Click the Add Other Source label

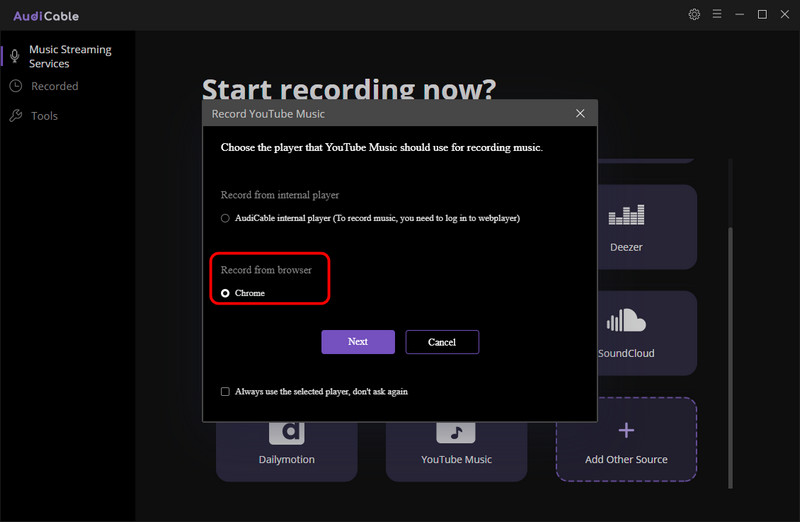point(626,459)
